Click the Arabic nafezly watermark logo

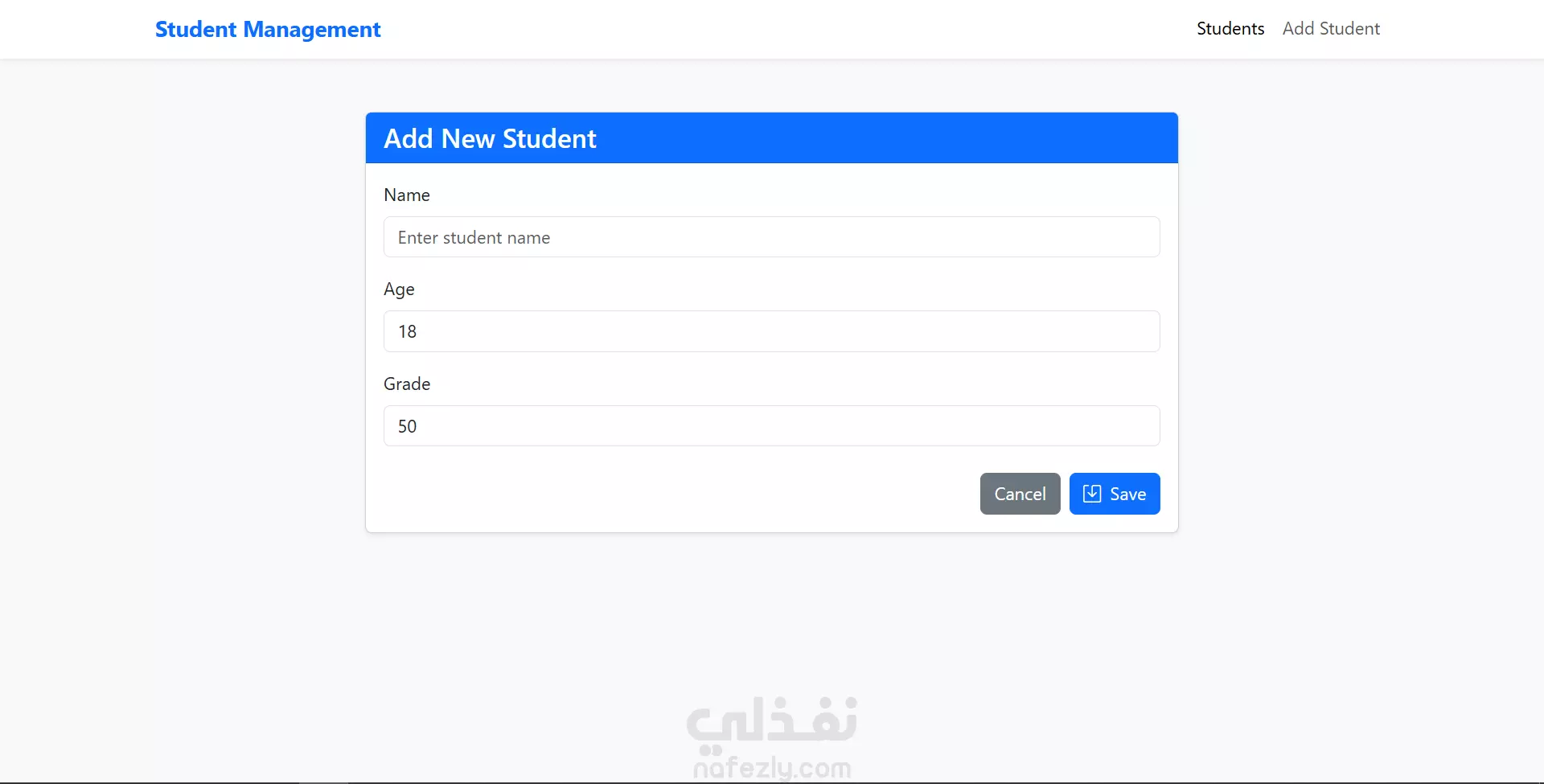tap(772, 720)
